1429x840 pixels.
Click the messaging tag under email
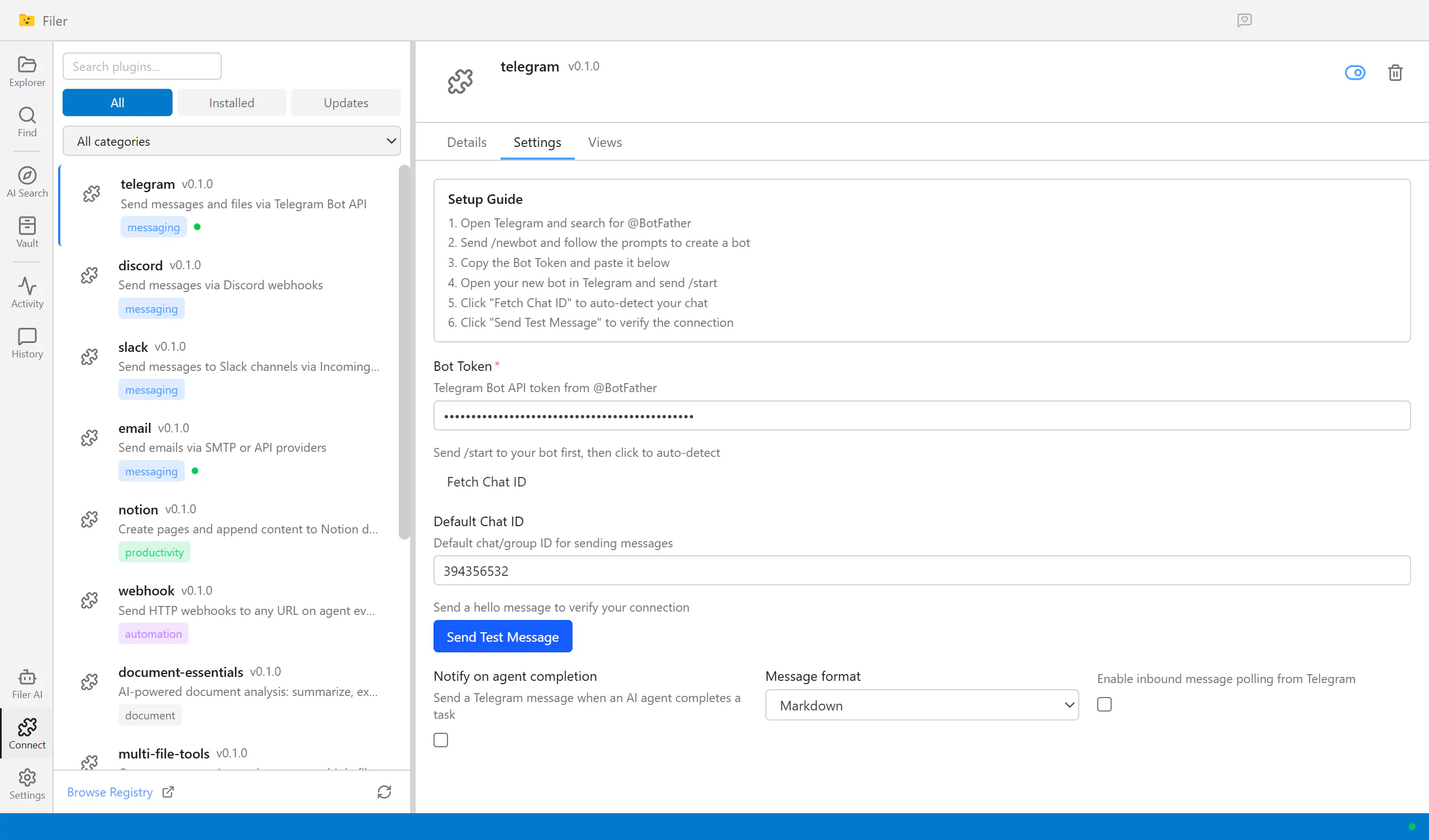point(151,471)
